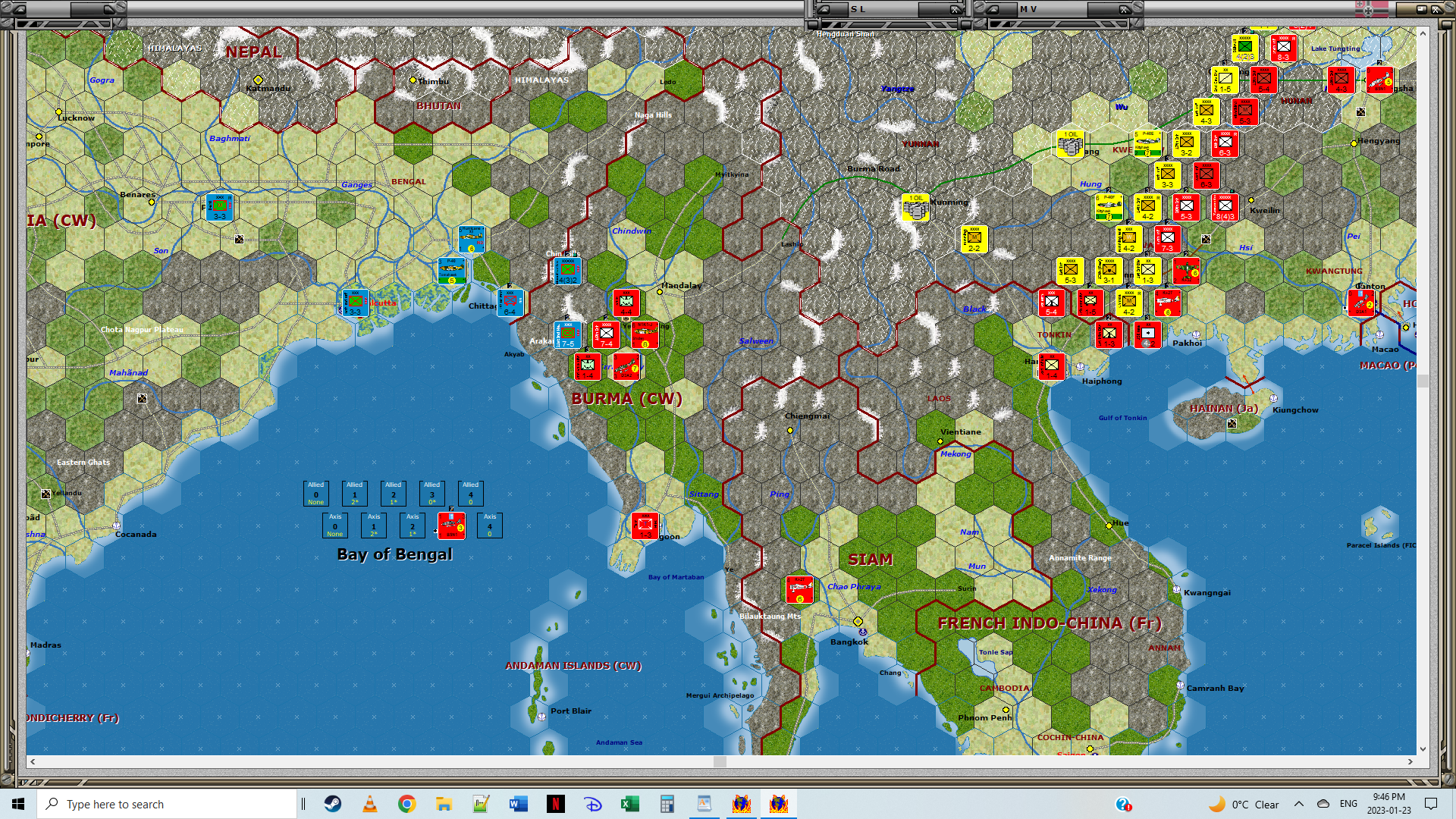Image resolution: width=1456 pixels, height=819 pixels.
Task: Click the Allied 1 sea box
Action: (354, 493)
